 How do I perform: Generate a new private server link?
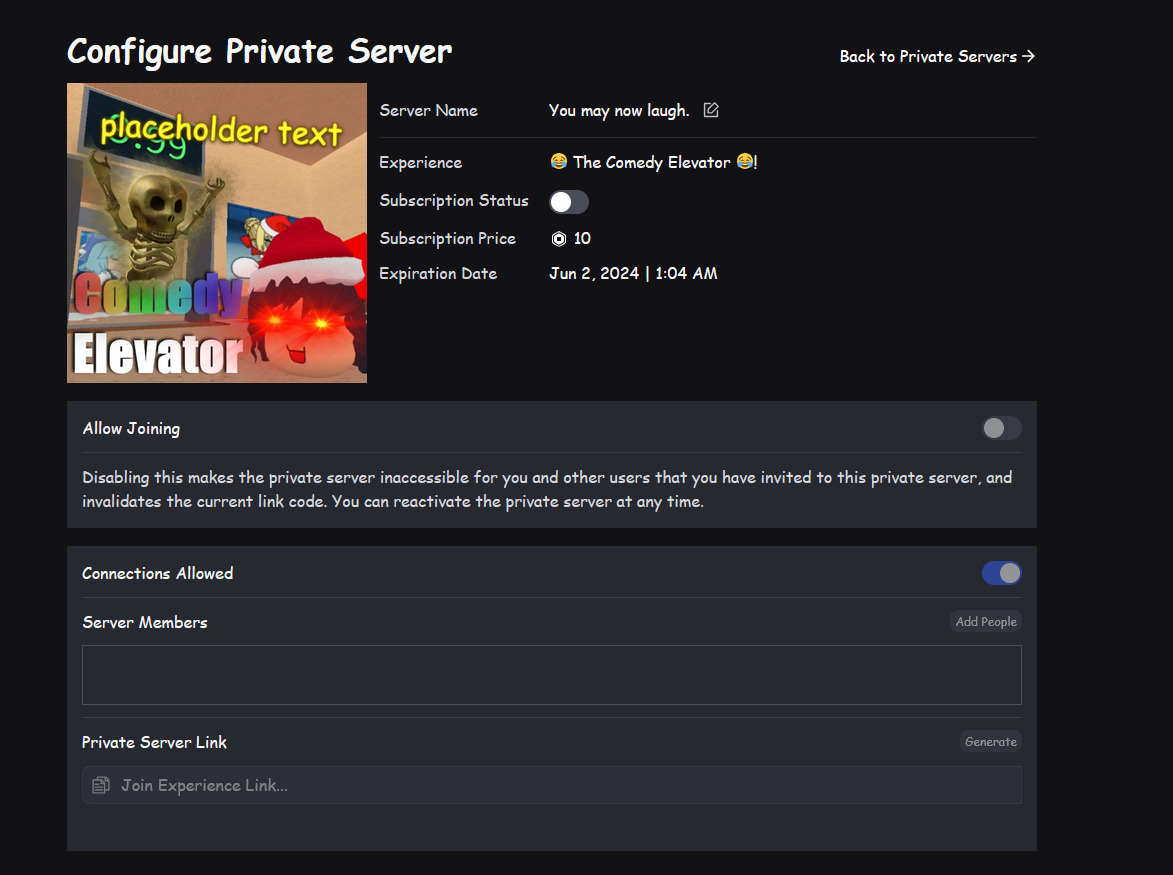(x=990, y=742)
